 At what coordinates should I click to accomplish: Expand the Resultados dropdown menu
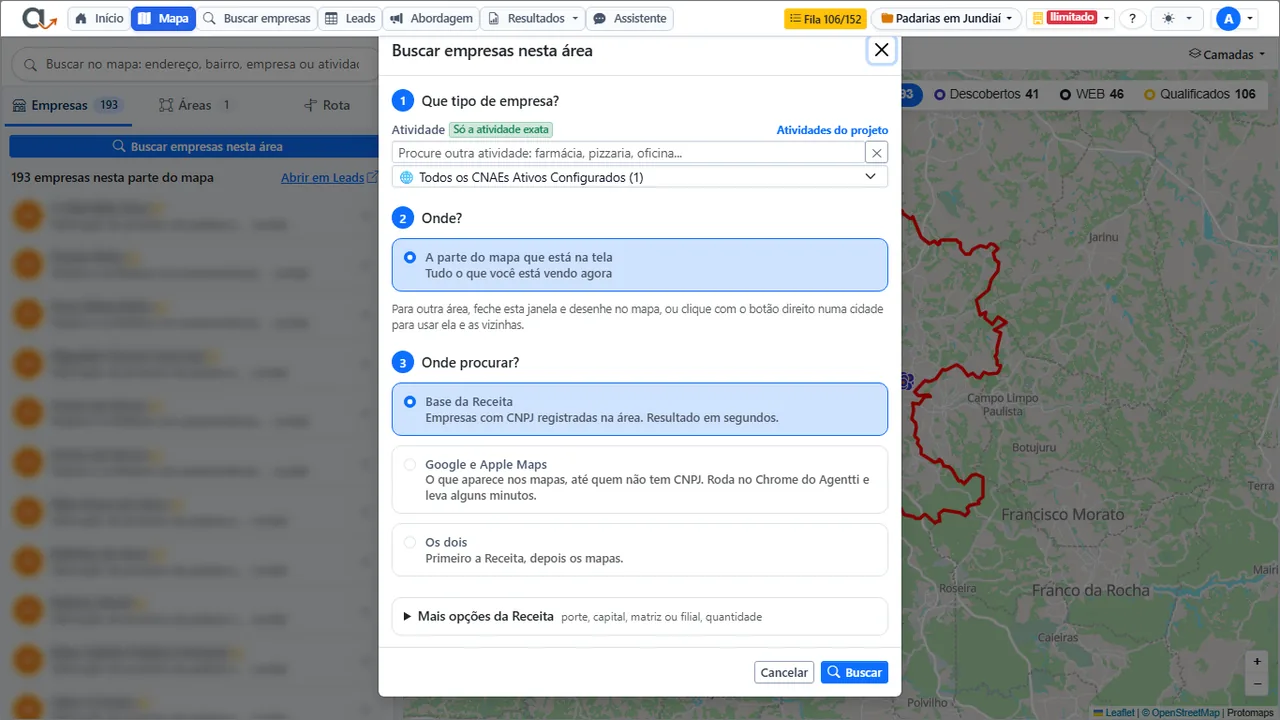click(533, 19)
